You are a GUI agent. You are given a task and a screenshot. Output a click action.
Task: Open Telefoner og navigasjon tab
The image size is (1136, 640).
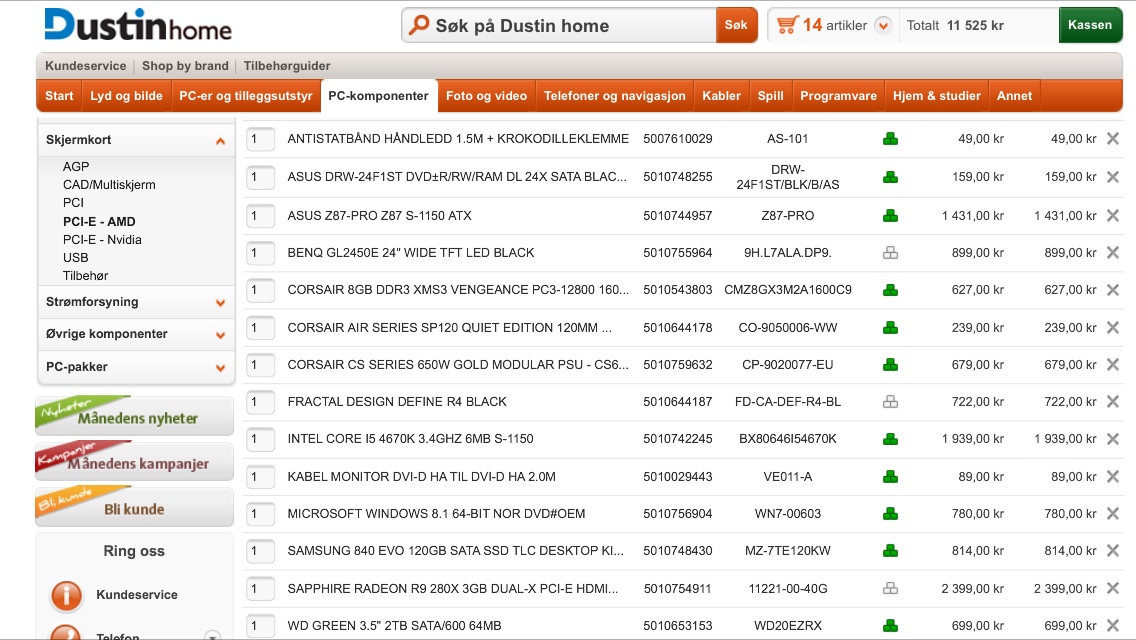point(614,96)
